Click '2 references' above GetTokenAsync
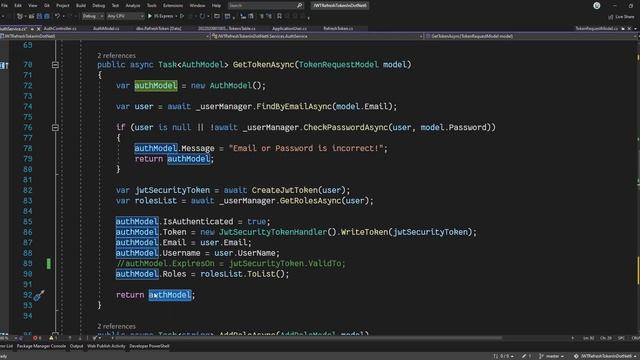 [116, 56]
